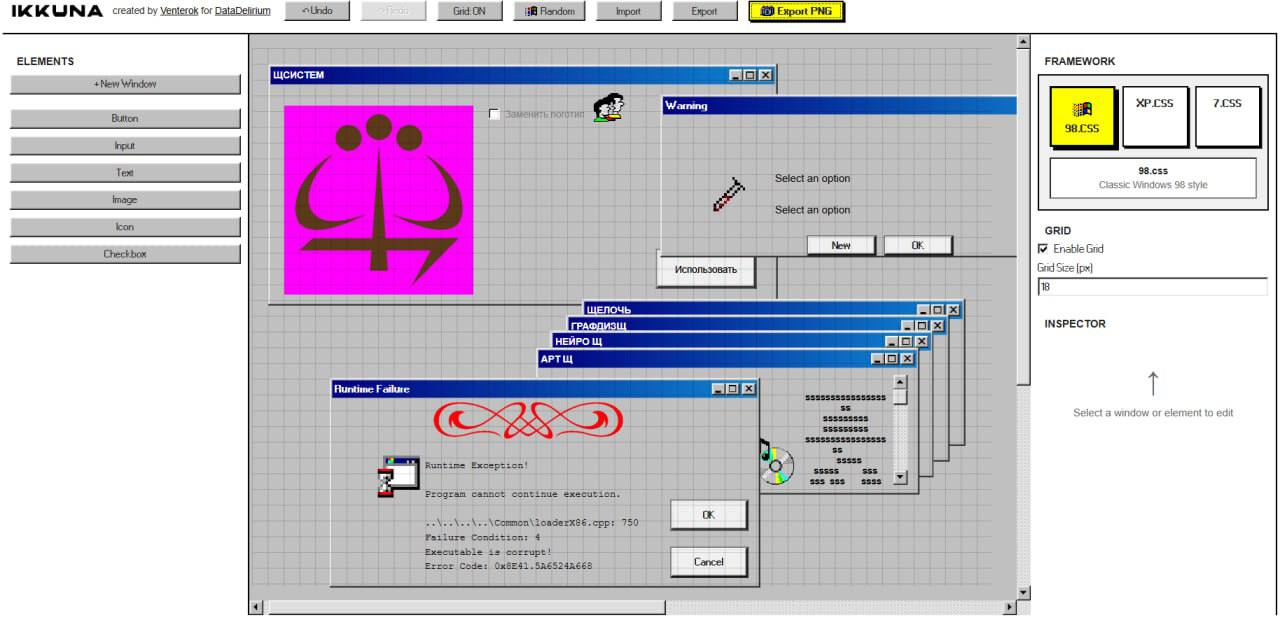Click the Grid Size input field

(1152, 287)
